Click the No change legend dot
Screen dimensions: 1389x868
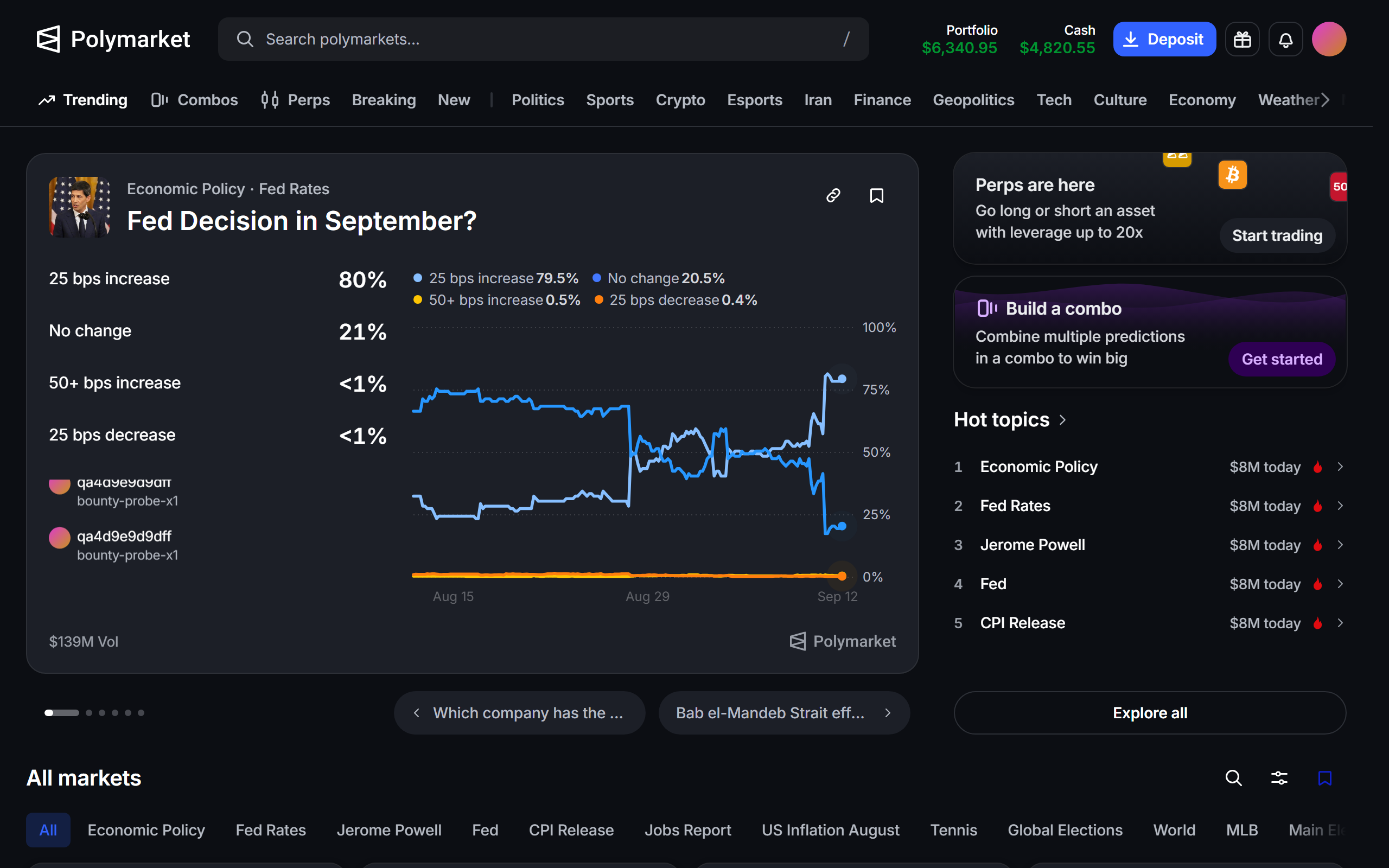click(x=597, y=278)
